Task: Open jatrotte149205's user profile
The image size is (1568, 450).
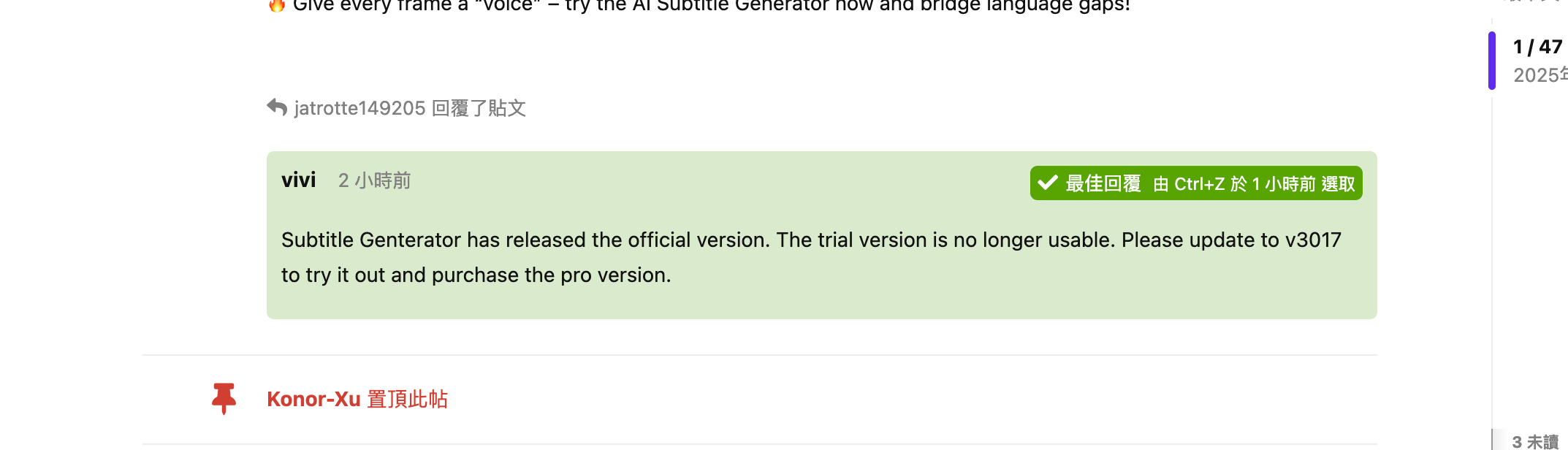Action: (x=359, y=108)
